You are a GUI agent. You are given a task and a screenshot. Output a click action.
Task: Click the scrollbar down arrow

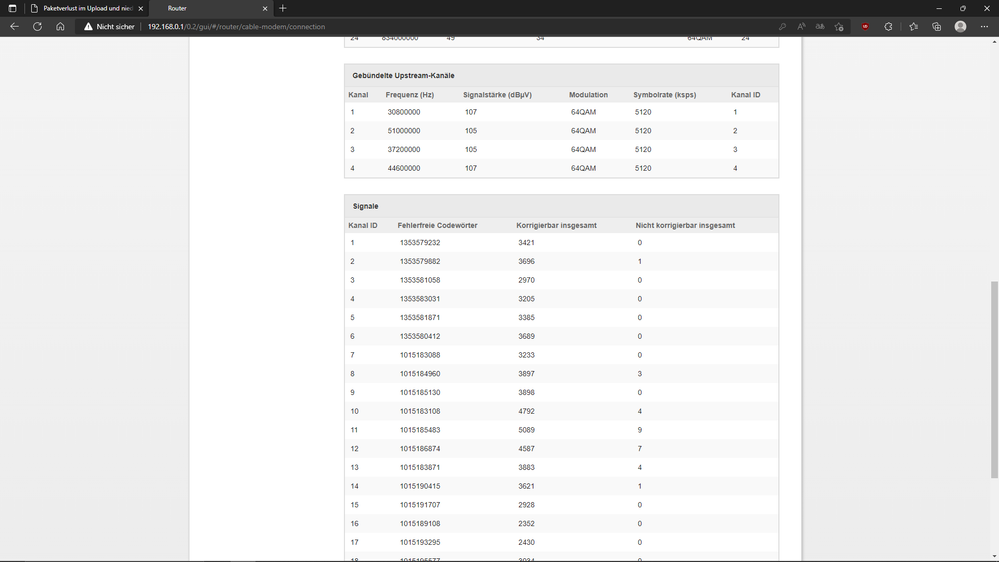point(994,557)
